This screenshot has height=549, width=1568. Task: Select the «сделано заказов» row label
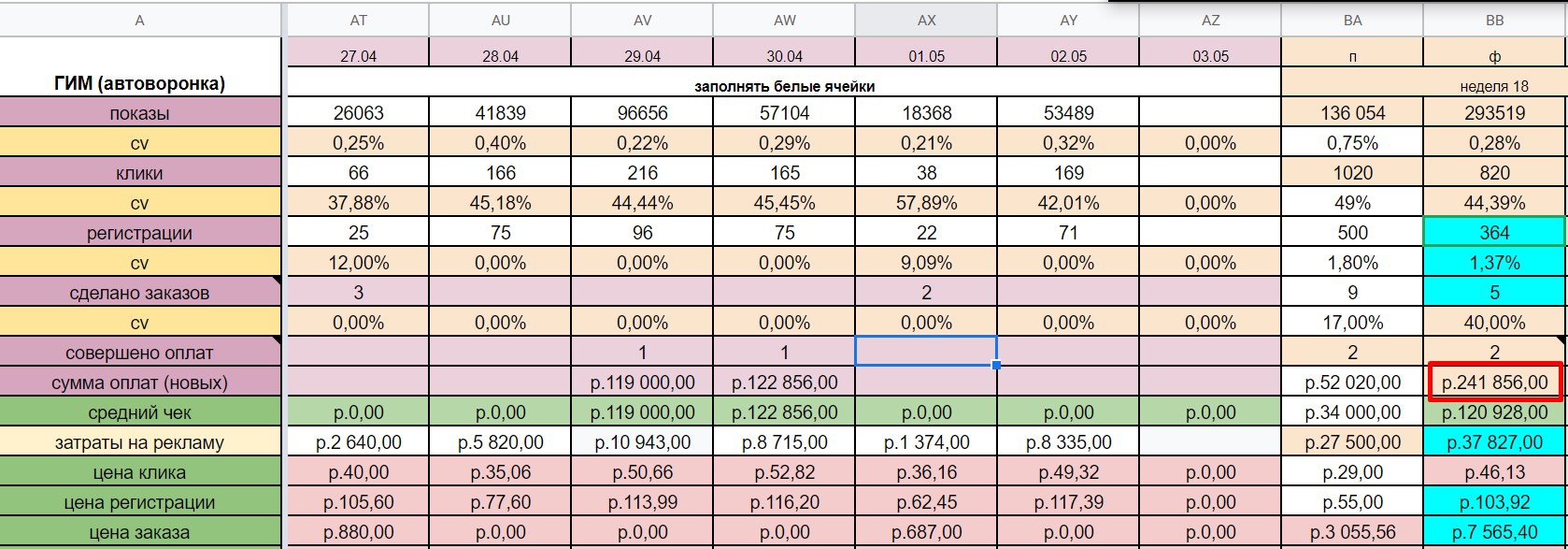point(140,293)
